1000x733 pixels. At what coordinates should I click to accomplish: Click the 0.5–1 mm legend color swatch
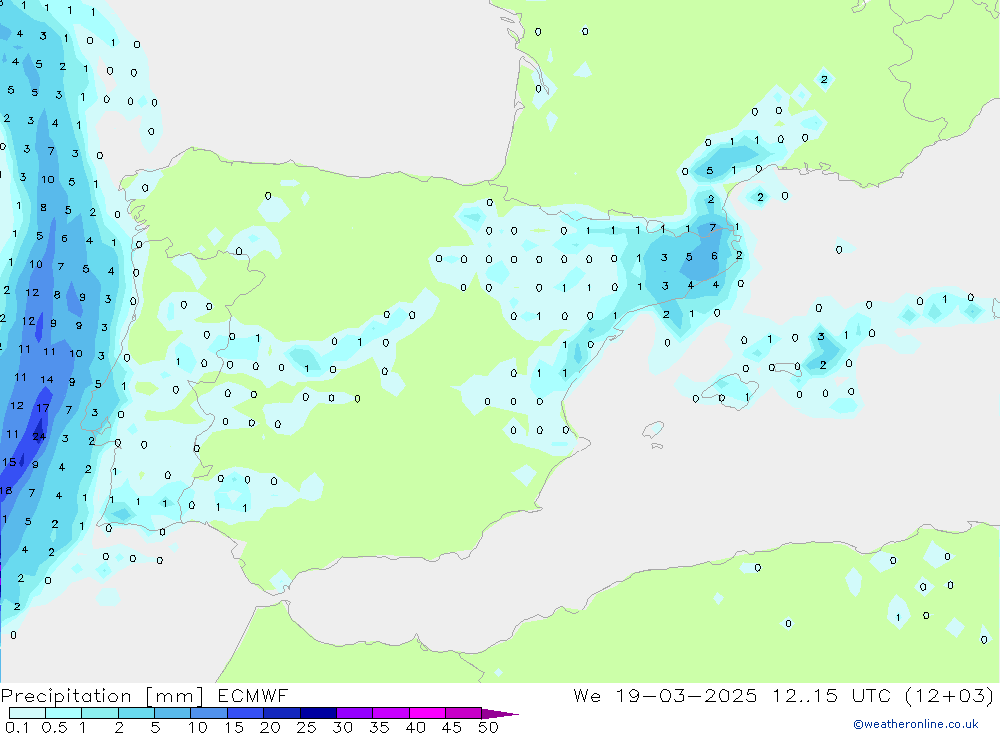coord(64,713)
